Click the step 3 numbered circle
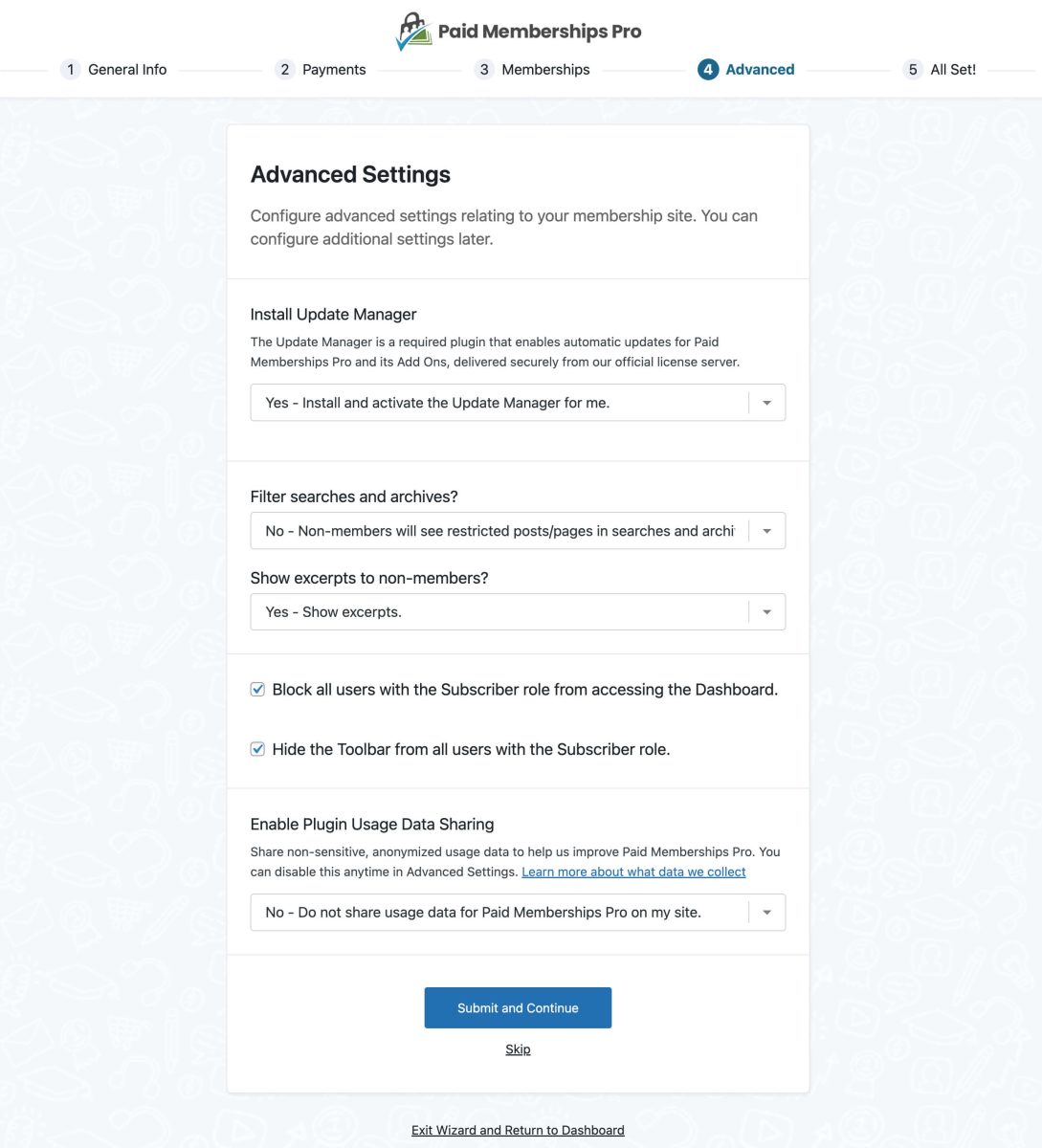 [x=483, y=69]
